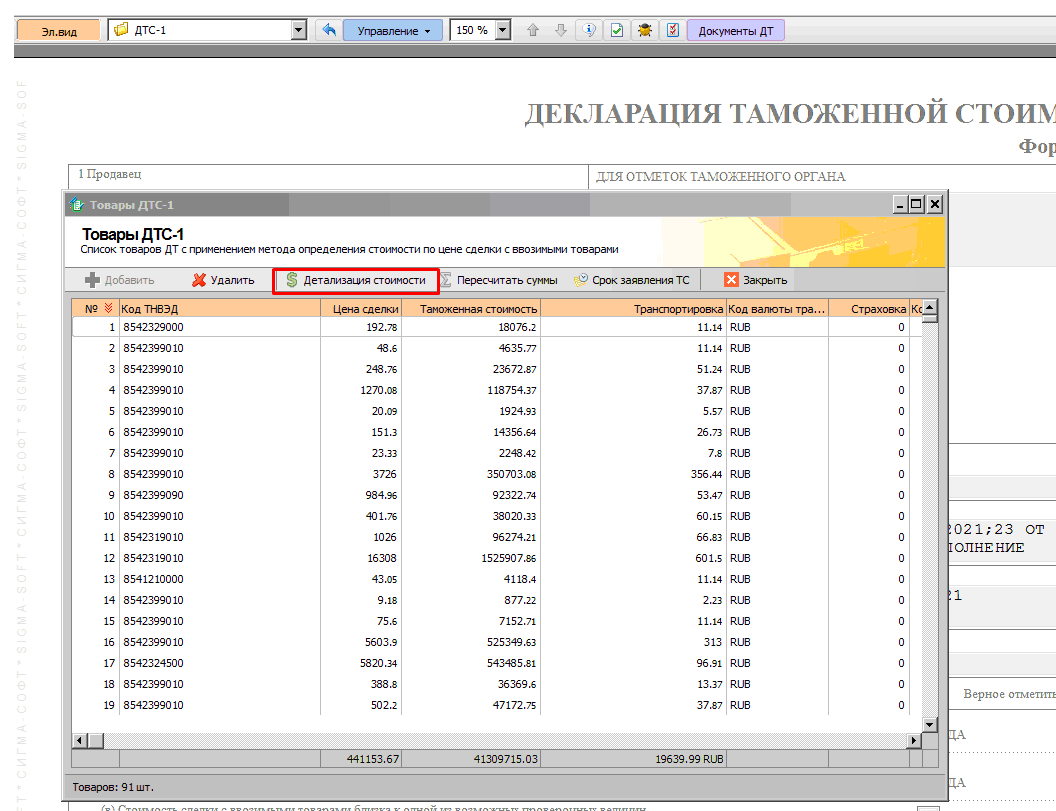The image size is (1056, 811).
Task: Minimize the Товары ДТС-1 window
Action: tap(900, 204)
